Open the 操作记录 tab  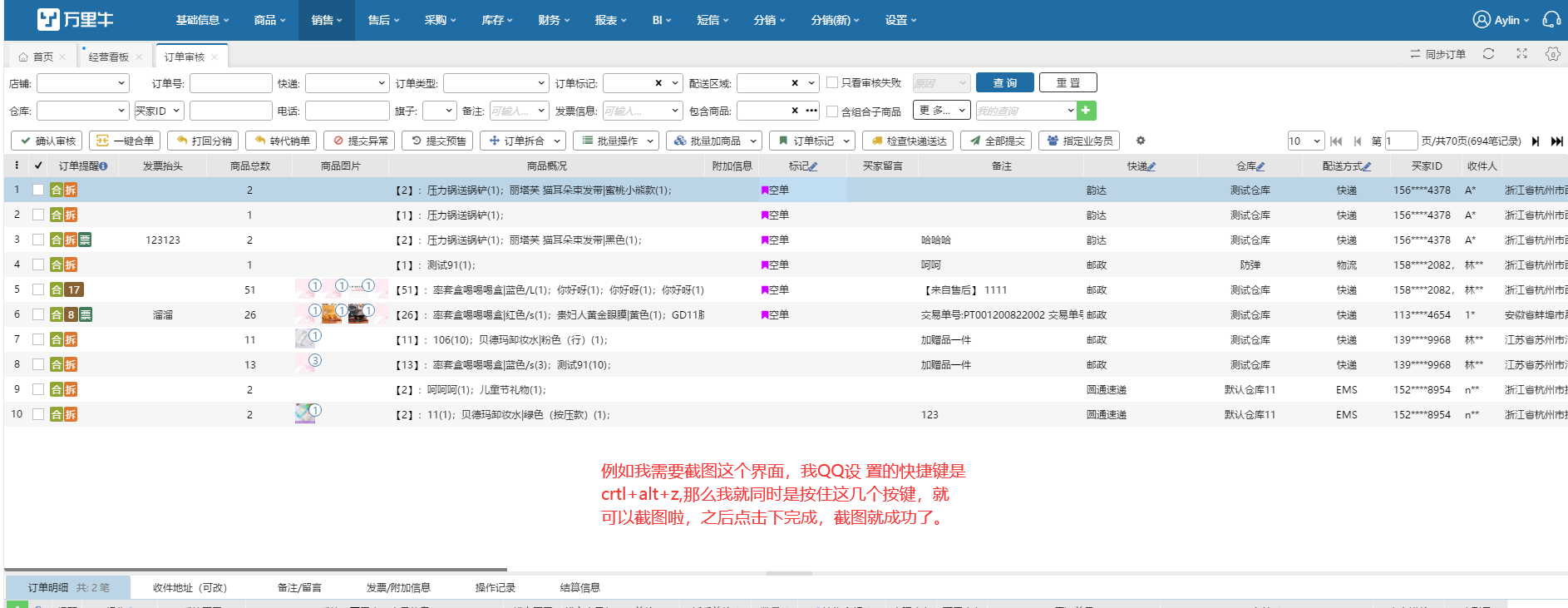pos(495,587)
